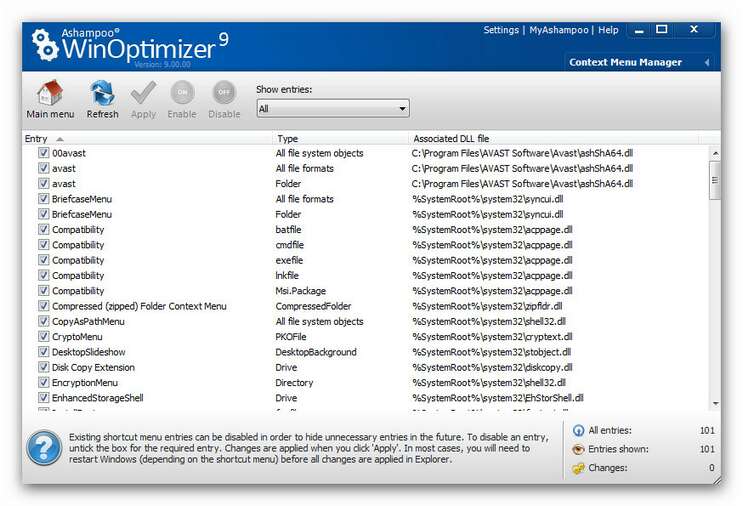743x506 pixels.
Task: Uncheck Compatibility entry for Msi.Package
Action: pos(44,290)
